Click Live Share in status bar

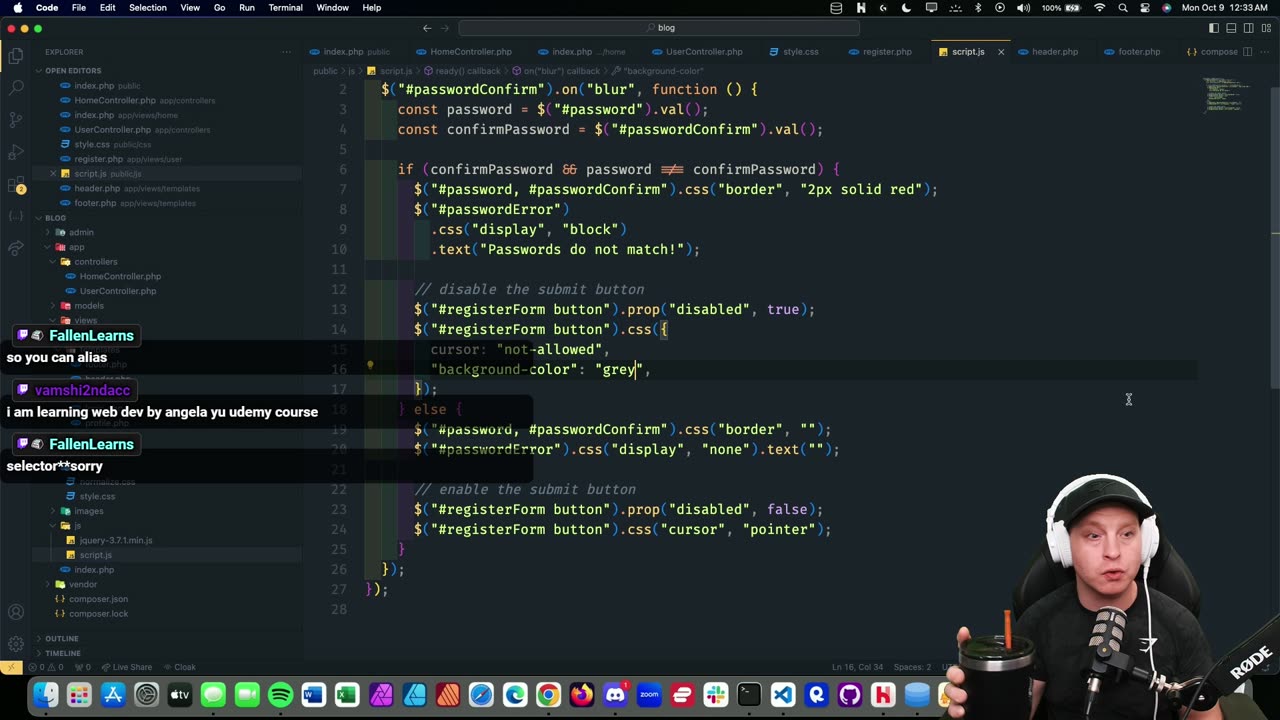[125, 667]
